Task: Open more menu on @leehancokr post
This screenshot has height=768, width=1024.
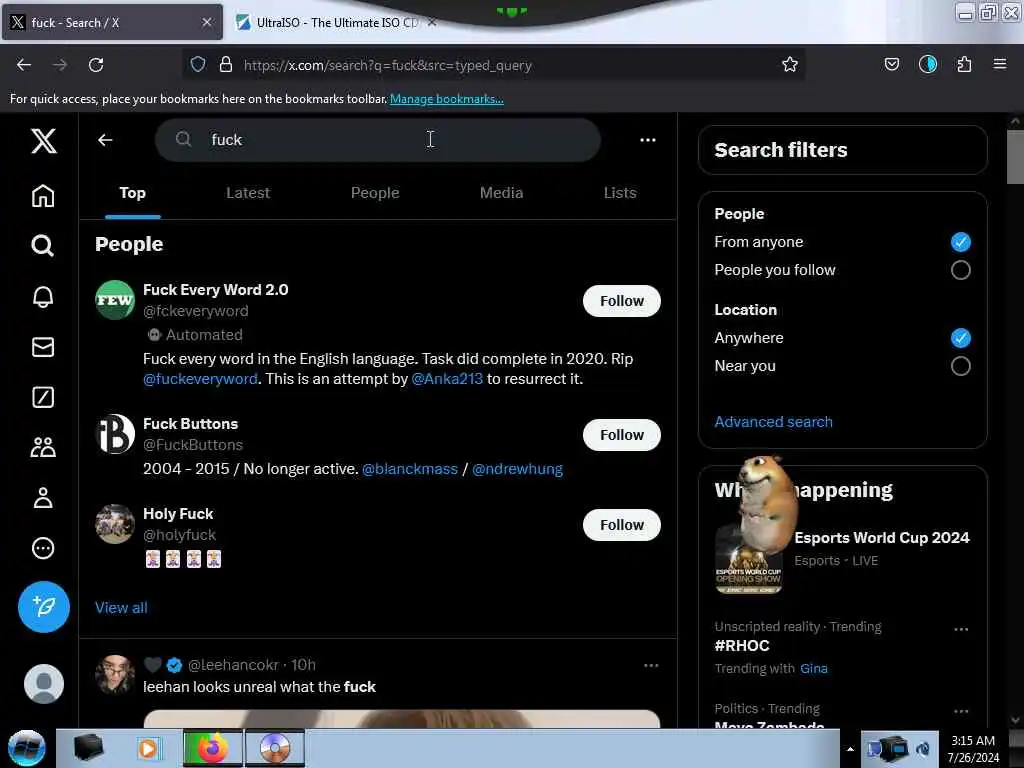Action: click(x=651, y=665)
